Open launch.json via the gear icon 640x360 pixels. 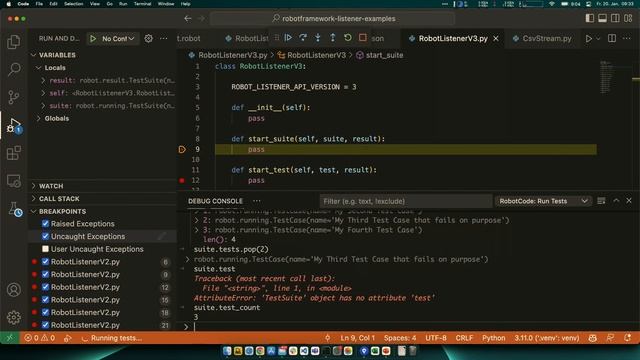[x=149, y=38]
